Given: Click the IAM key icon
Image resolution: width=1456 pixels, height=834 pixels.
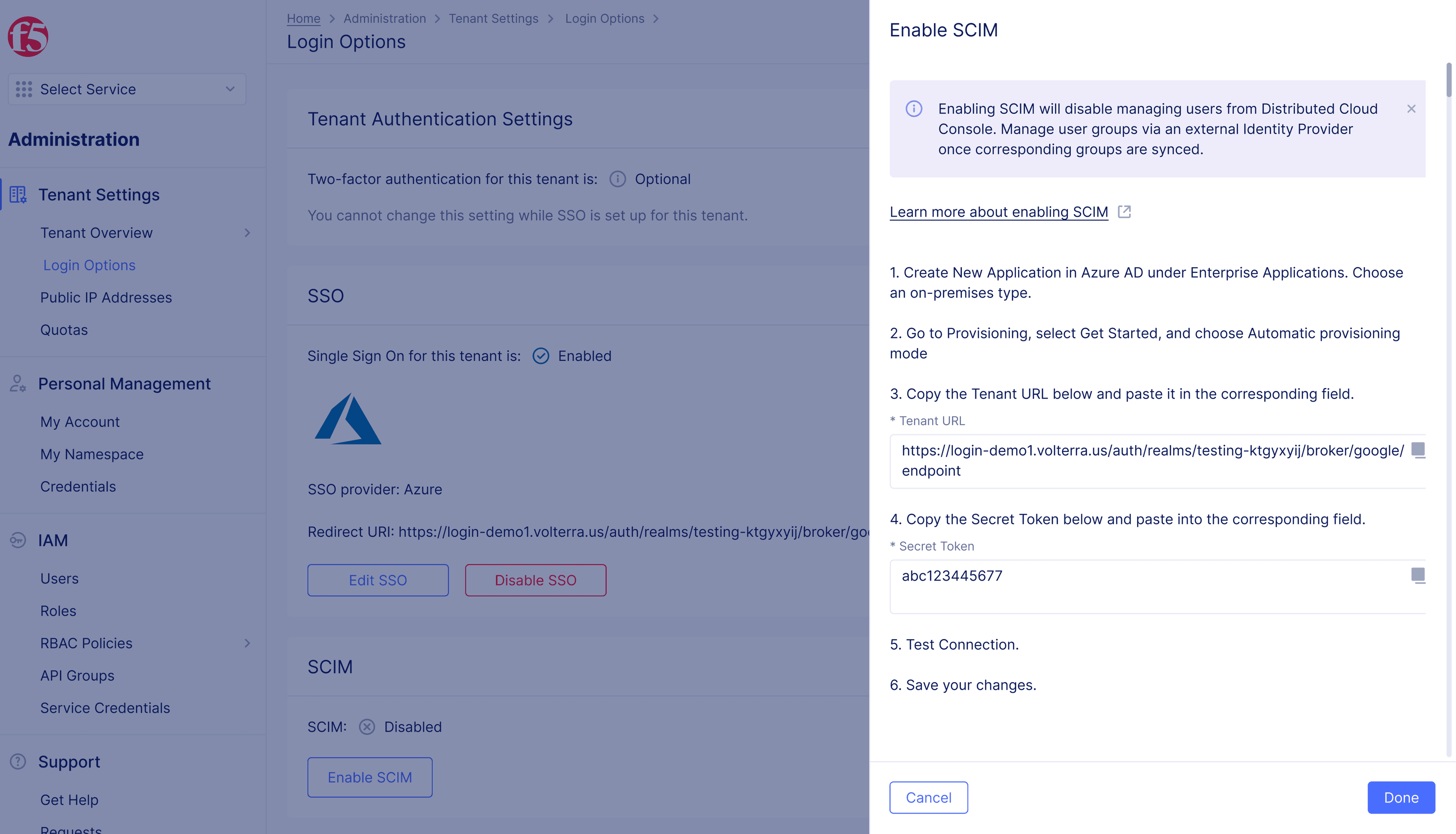Looking at the screenshot, I should click(x=18, y=540).
